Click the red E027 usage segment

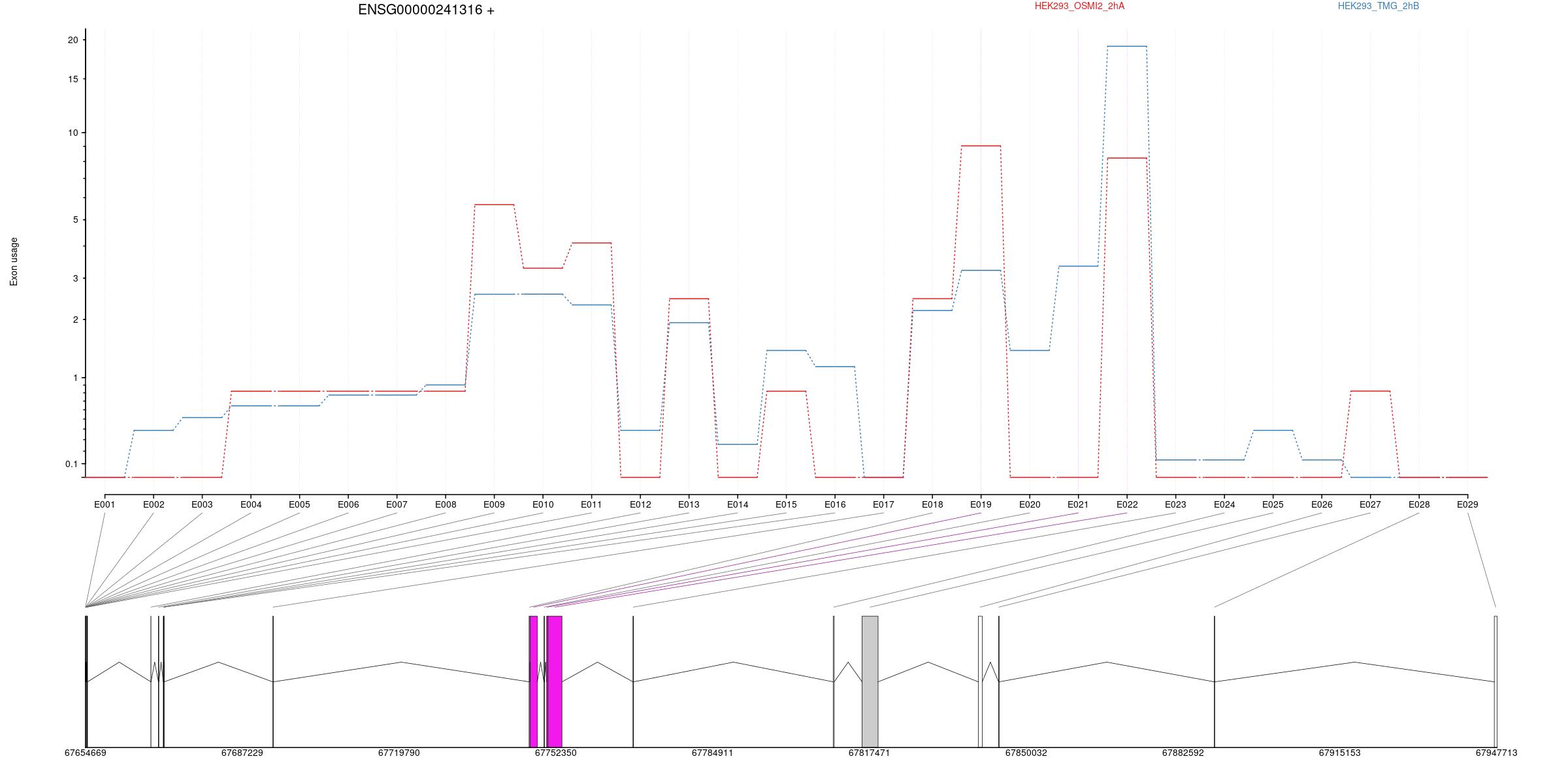[x=1370, y=391]
